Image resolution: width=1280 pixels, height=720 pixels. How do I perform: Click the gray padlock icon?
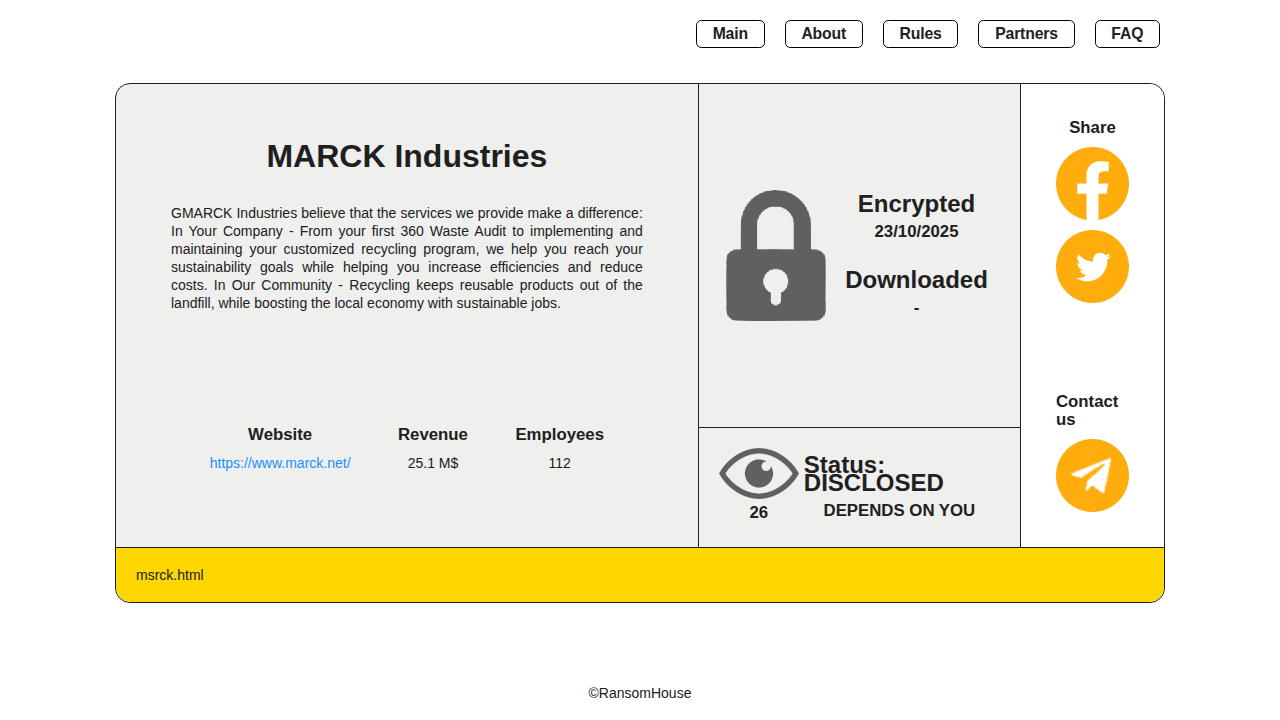point(776,257)
